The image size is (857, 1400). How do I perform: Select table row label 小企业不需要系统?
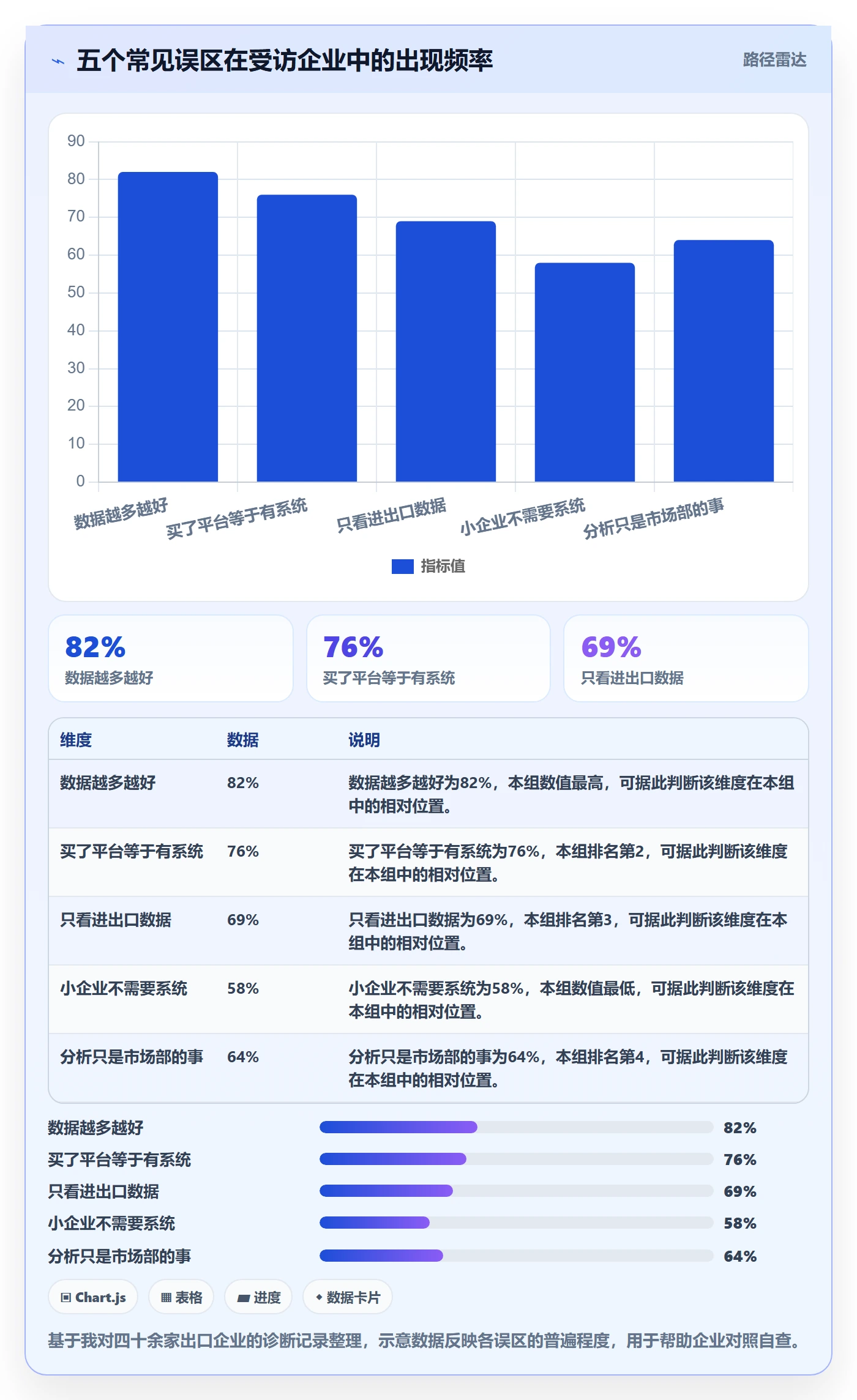[x=124, y=988]
